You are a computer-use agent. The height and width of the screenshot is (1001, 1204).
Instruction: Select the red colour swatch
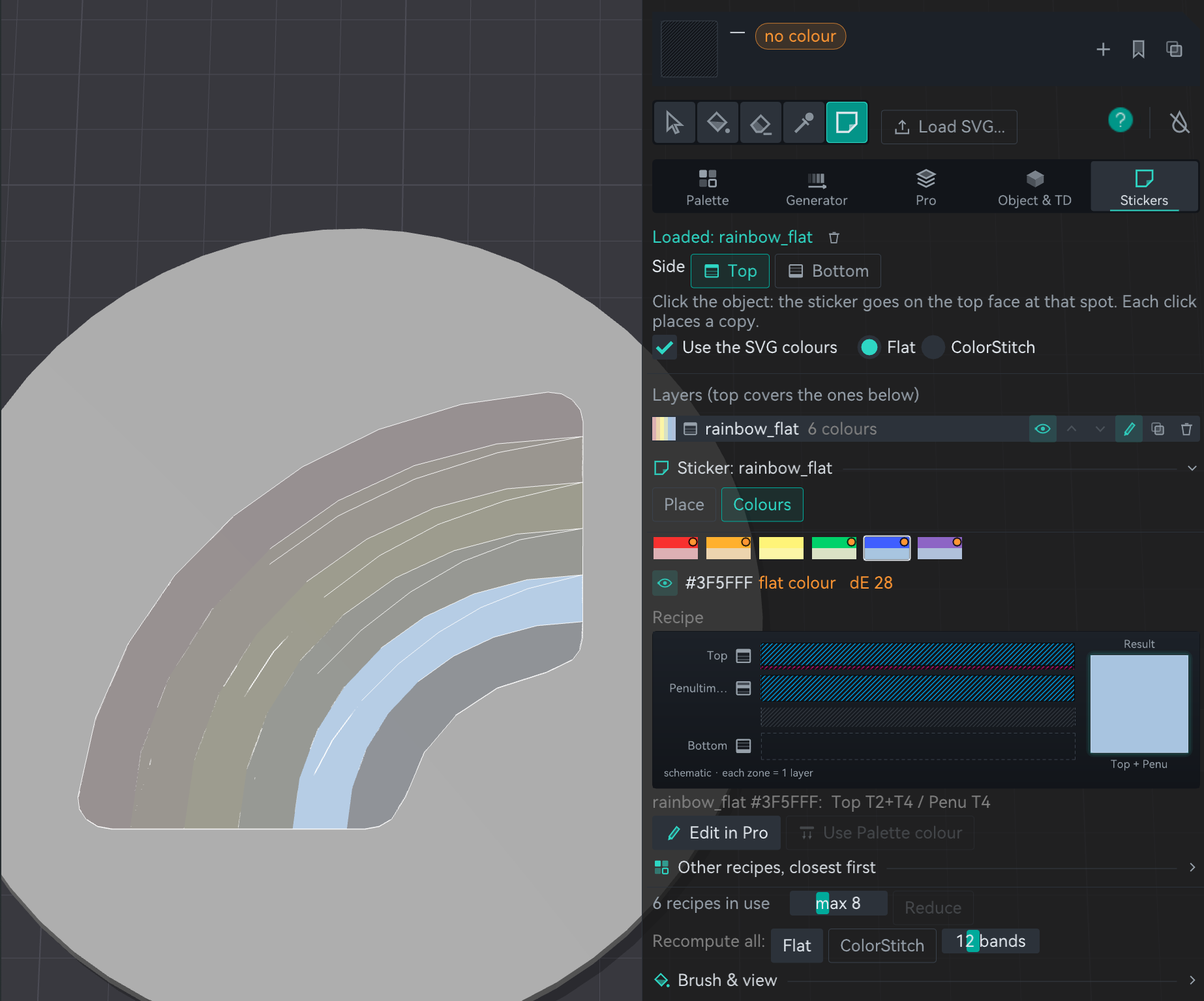675,548
